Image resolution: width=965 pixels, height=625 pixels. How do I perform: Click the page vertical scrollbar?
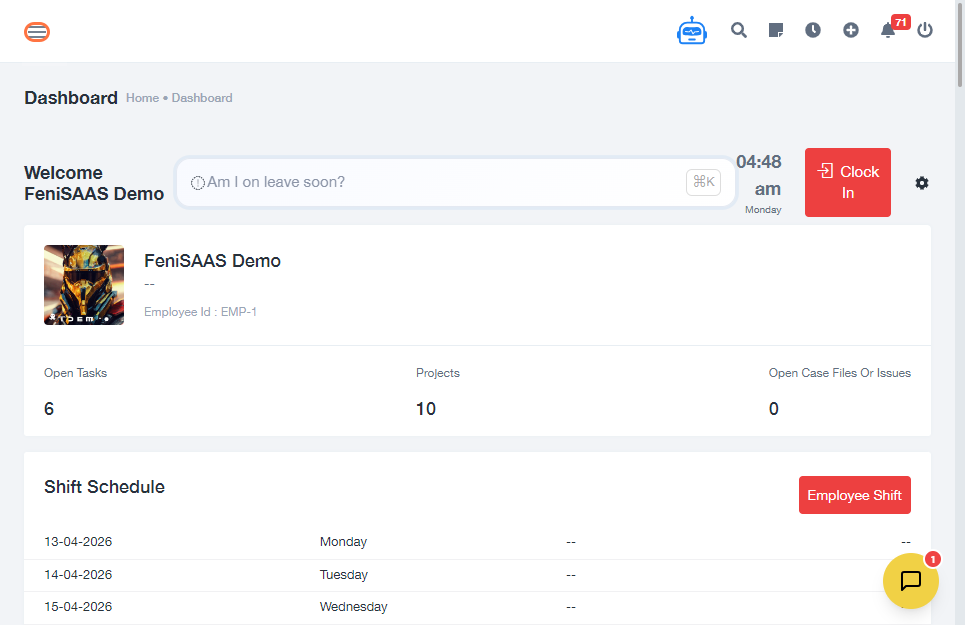pos(959,300)
